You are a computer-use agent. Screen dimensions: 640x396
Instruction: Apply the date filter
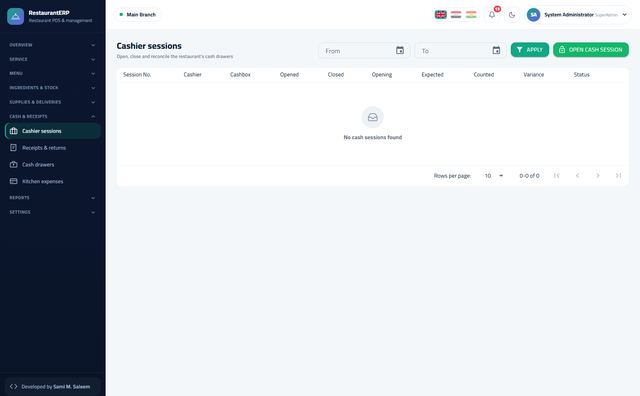[x=530, y=50]
